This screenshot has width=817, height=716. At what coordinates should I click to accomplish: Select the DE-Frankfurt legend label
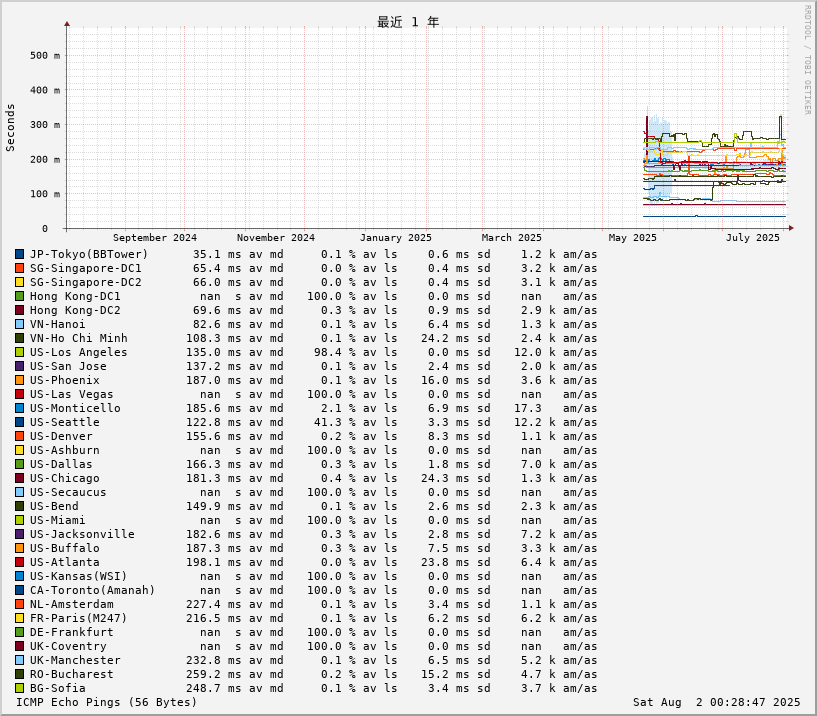click(71, 633)
